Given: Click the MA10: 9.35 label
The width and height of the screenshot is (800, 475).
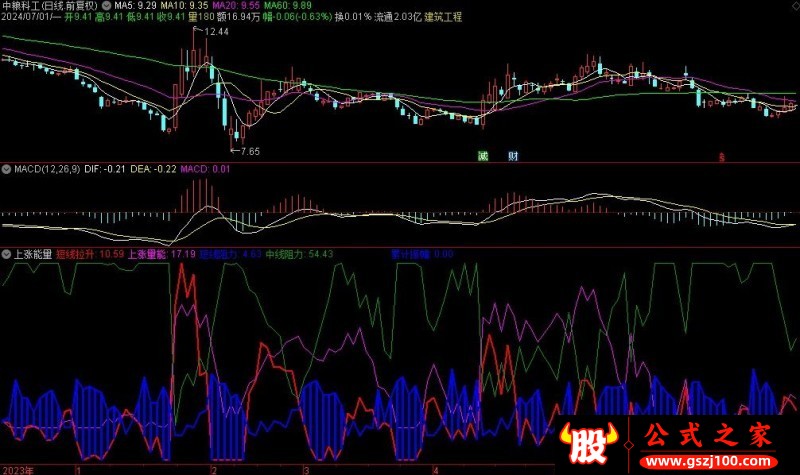Looking at the screenshot, I should click(x=184, y=6).
